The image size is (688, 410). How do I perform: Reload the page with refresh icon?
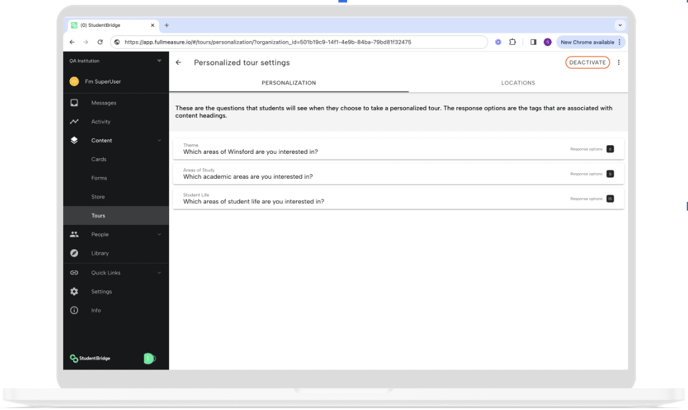coord(100,42)
